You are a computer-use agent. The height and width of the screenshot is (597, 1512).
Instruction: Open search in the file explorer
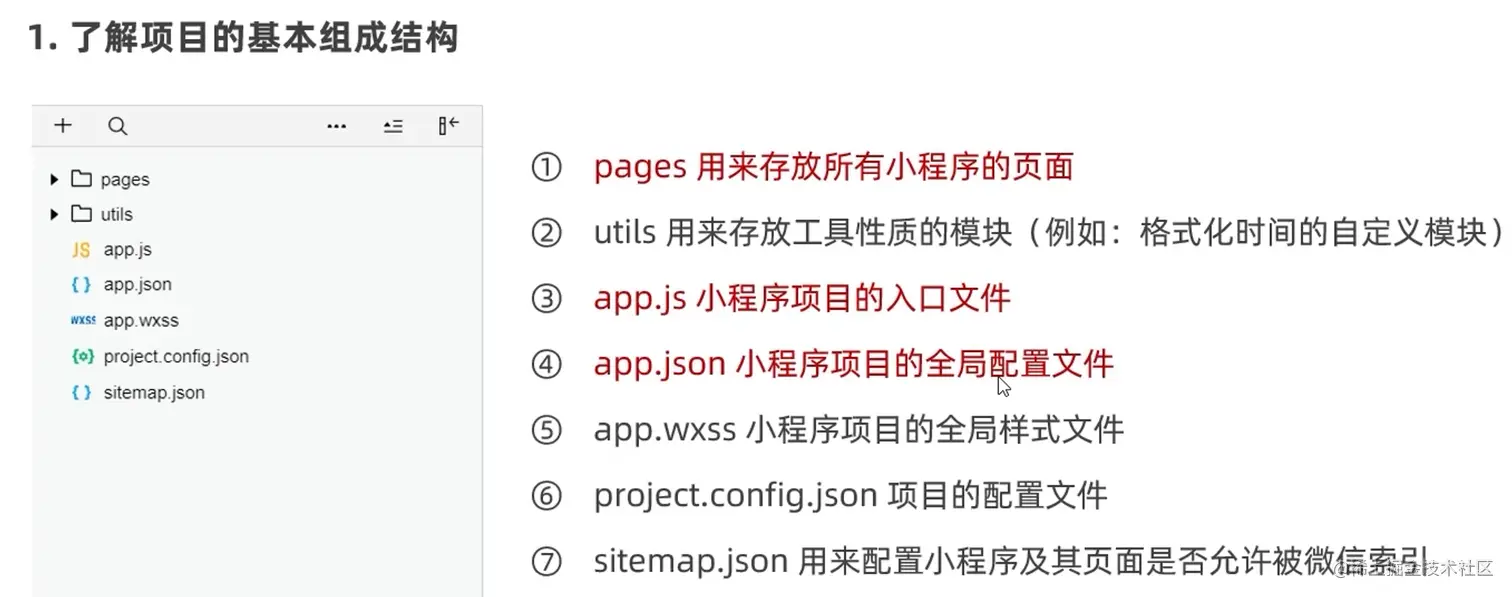click(118, 126)
